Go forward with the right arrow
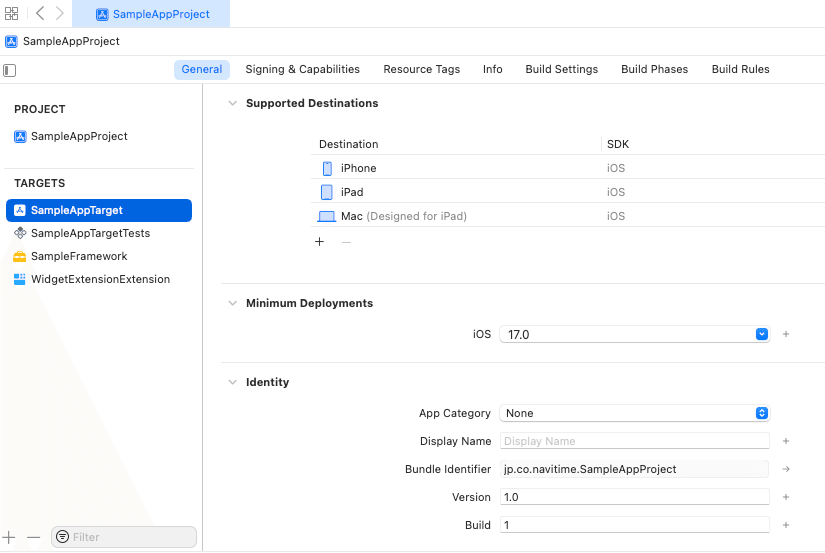The height and width of the screenshot is (553, 825). coord(59,13)
